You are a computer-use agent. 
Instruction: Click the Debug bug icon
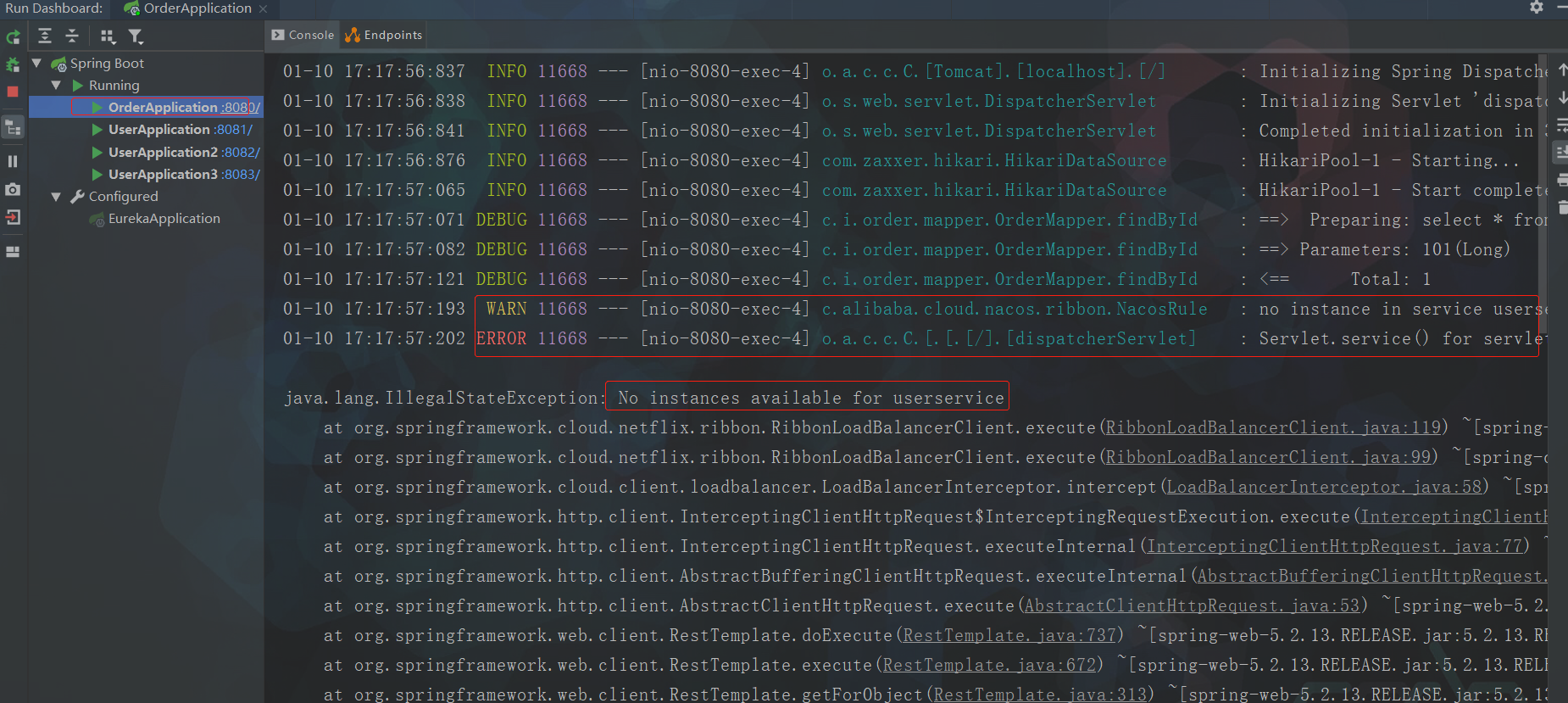pos(13,64)
